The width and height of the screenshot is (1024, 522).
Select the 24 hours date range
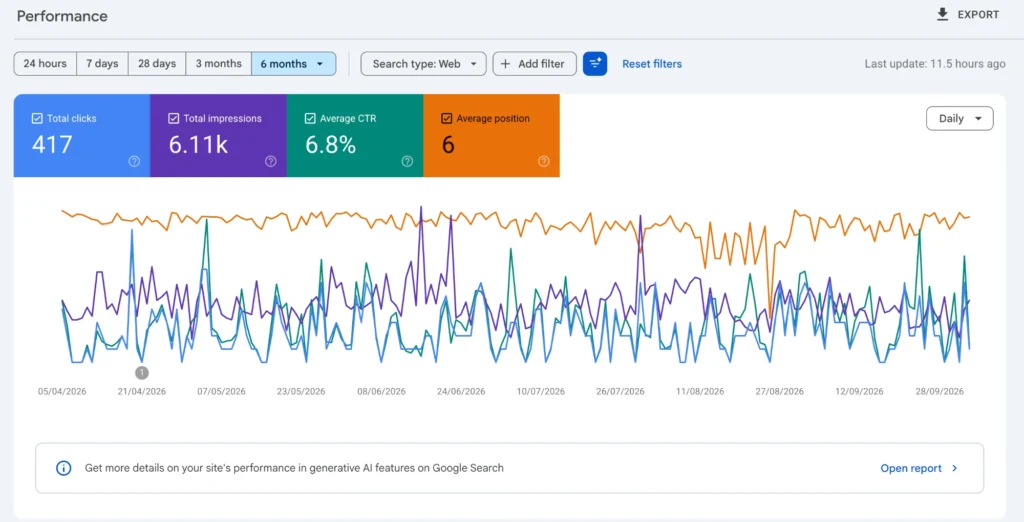point(45,63)
